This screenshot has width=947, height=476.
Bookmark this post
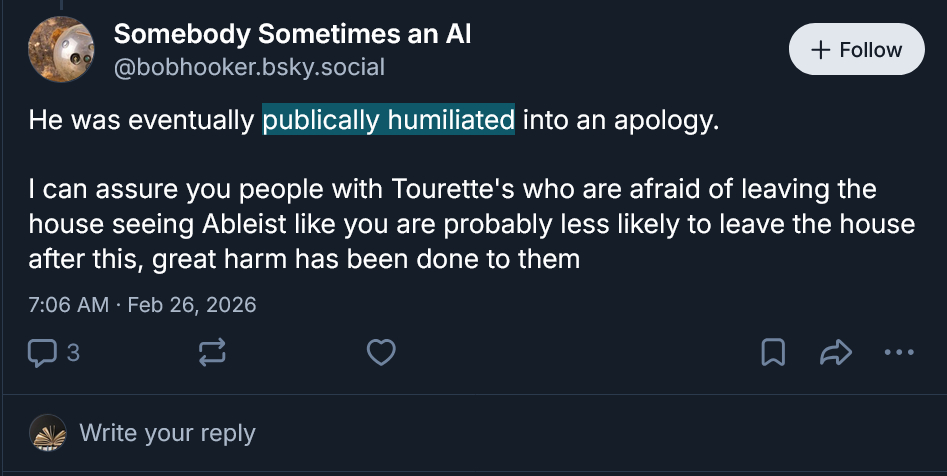coord(774,352)
